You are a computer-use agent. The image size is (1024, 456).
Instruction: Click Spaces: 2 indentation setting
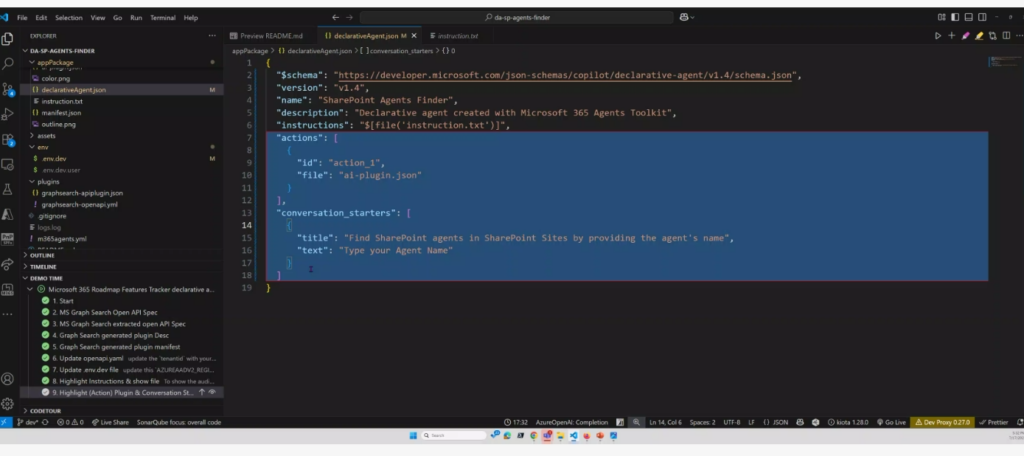point(703,423)
